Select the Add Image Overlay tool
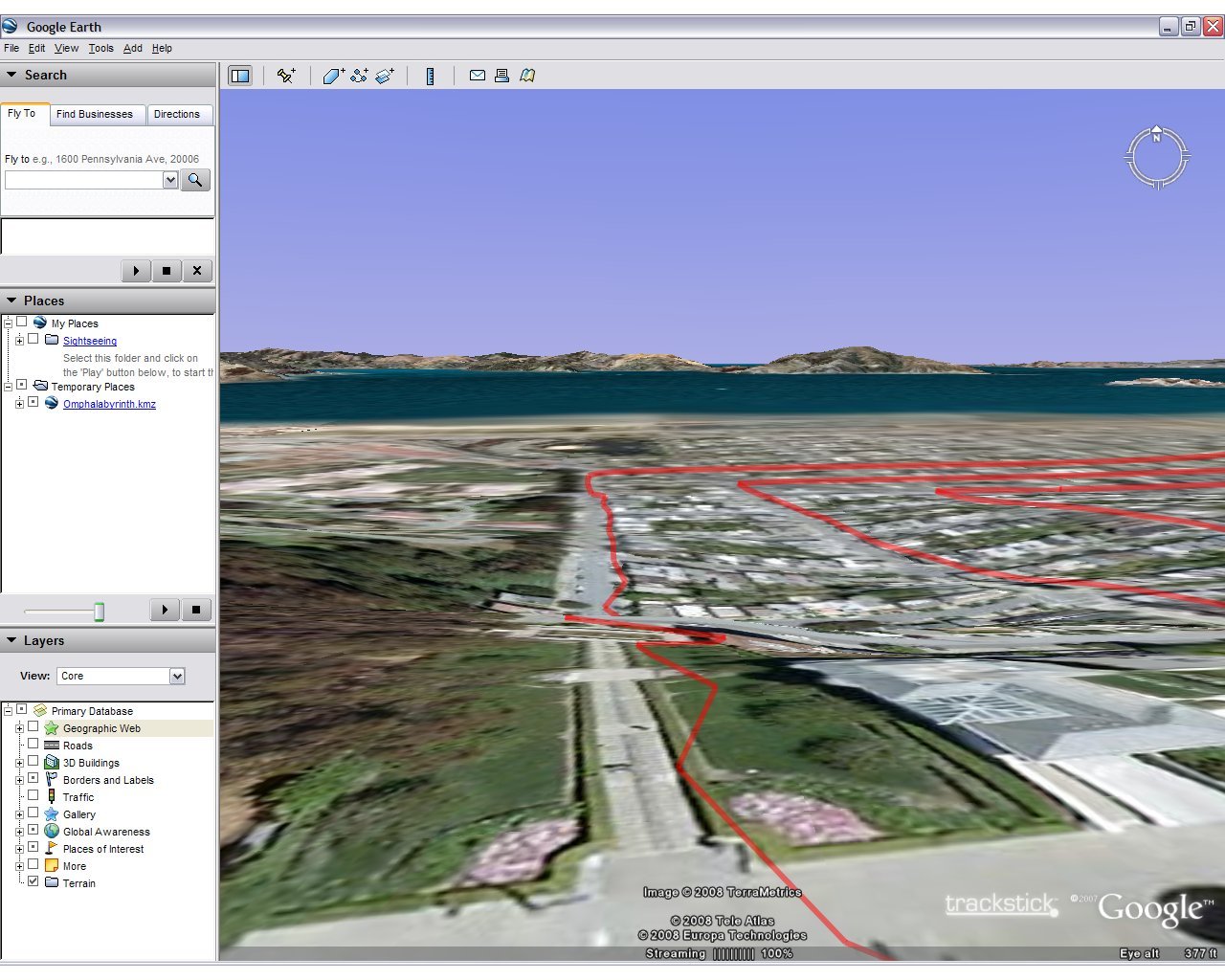Image resolution: width=1225 pixels, height=980 pixels. pos(385,76)
